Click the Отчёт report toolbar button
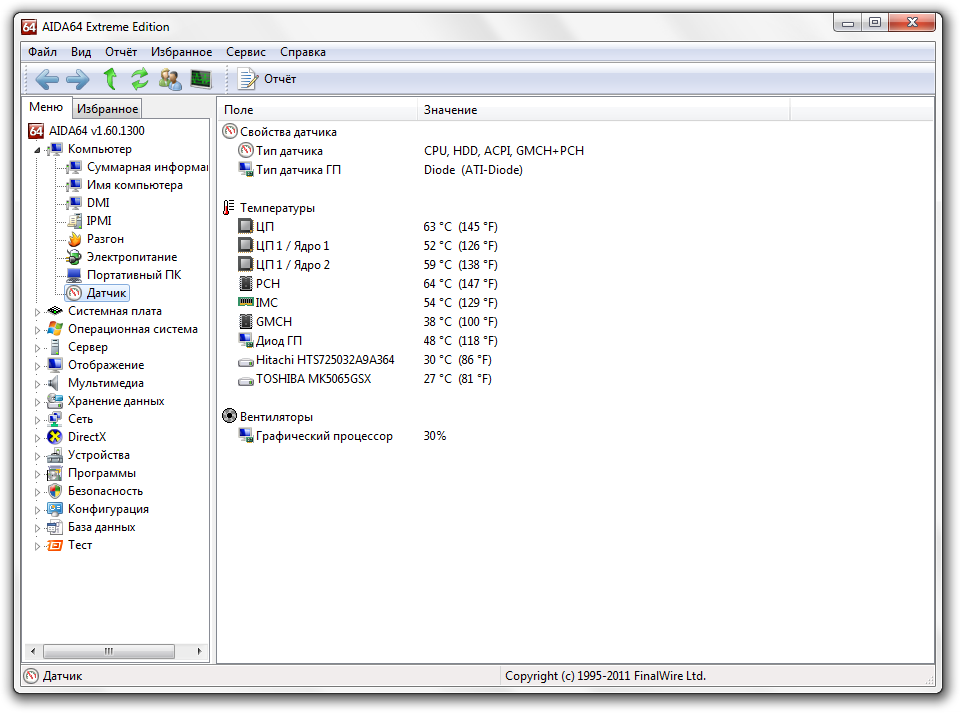Screen dimensions: 961x713 (x=267, y=79)
